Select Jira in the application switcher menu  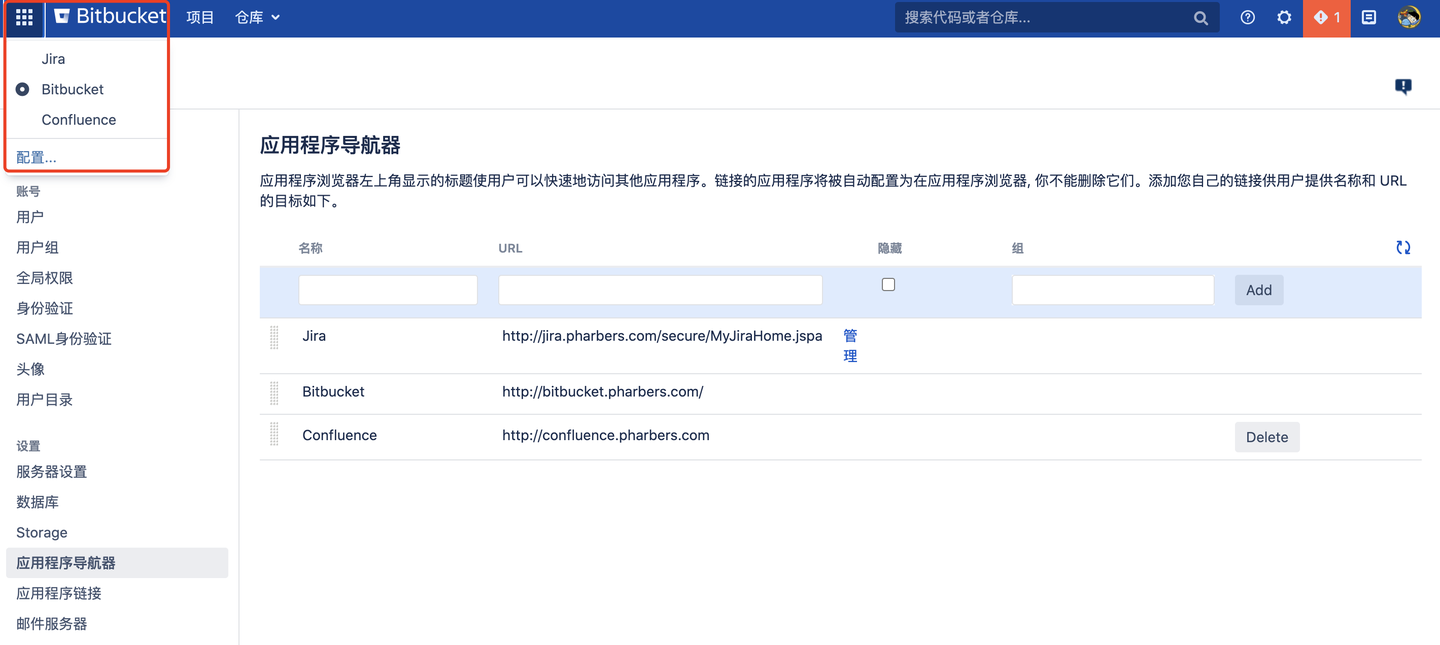point(51,59)
